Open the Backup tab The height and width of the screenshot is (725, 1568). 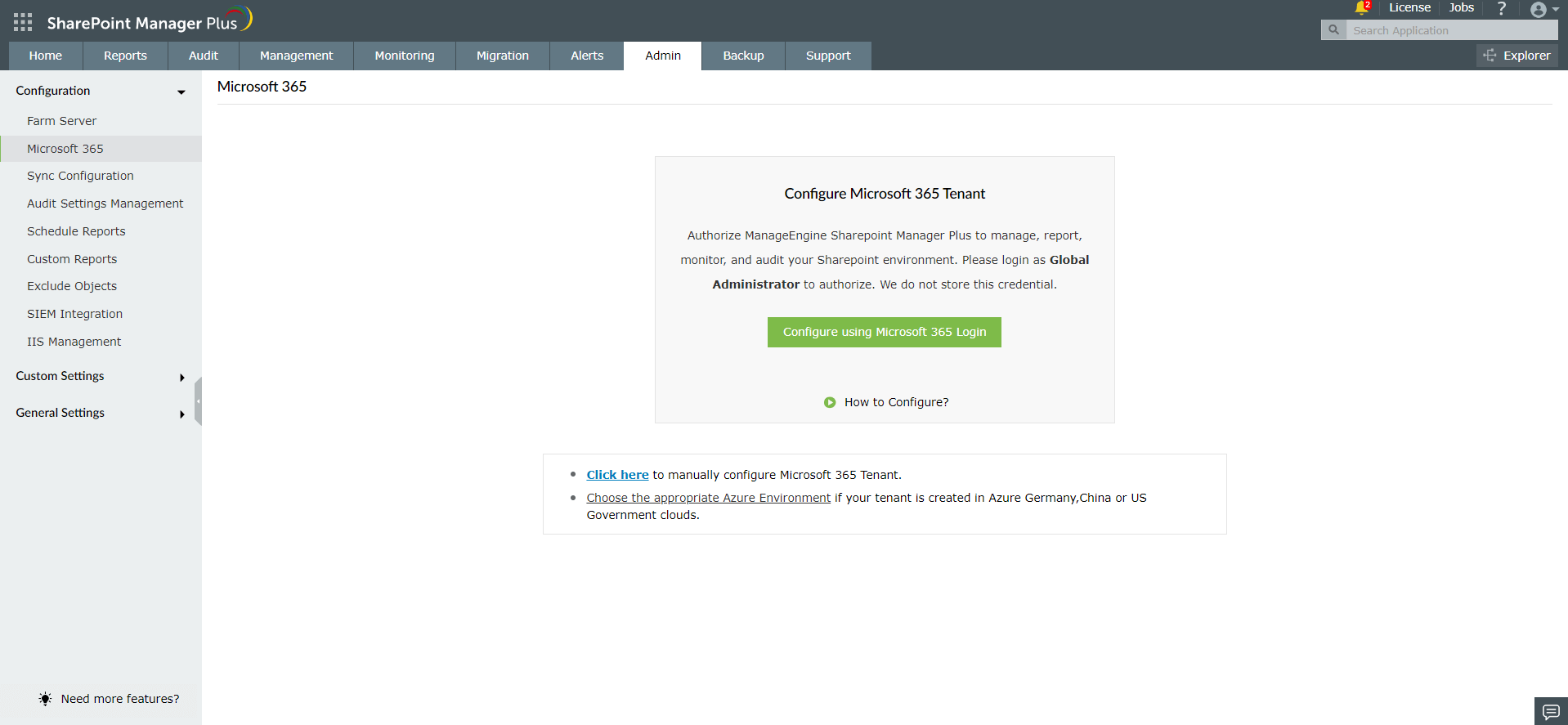[743, 56]
